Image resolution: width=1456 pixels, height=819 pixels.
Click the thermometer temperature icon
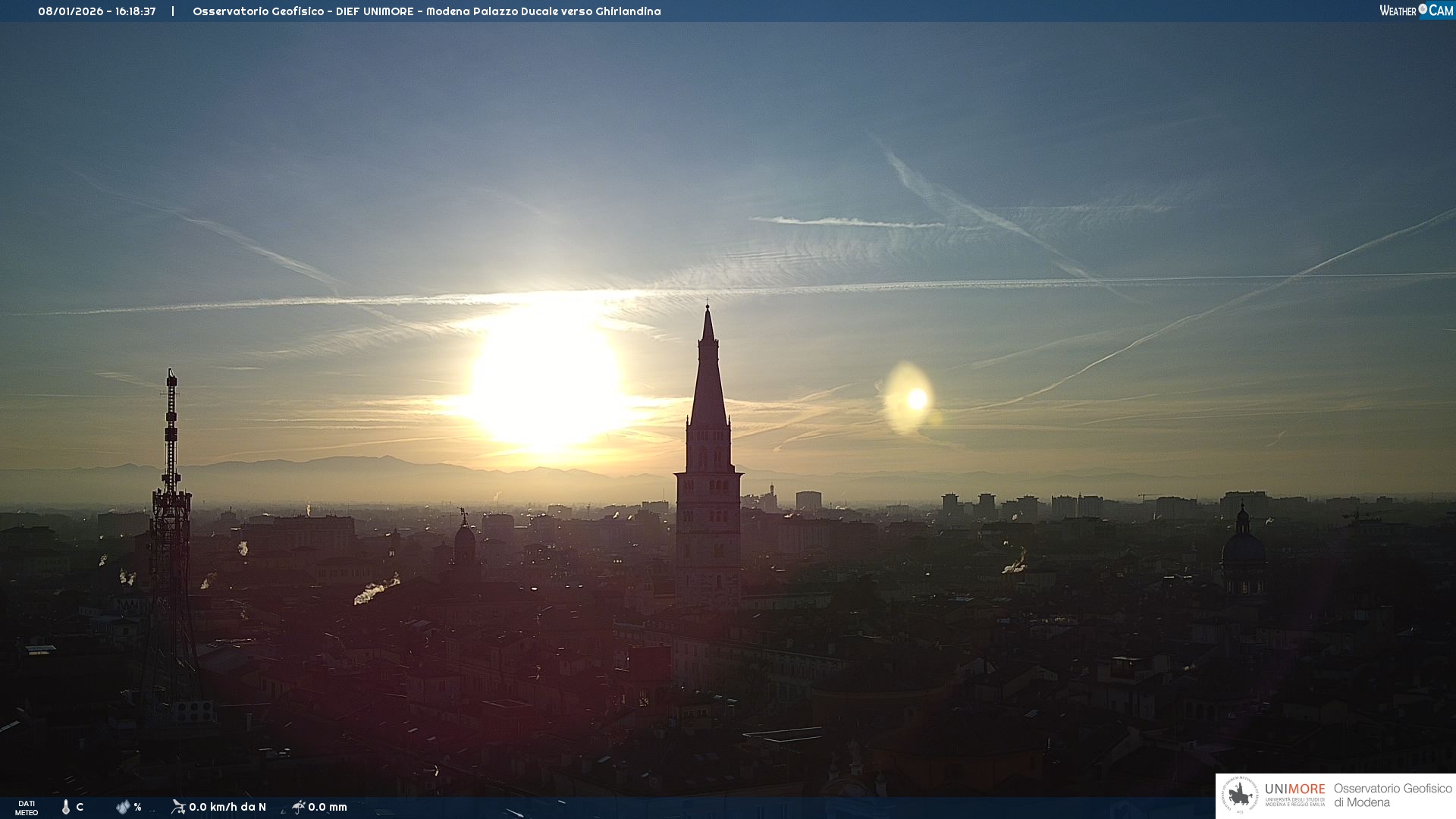pos(66,807)
